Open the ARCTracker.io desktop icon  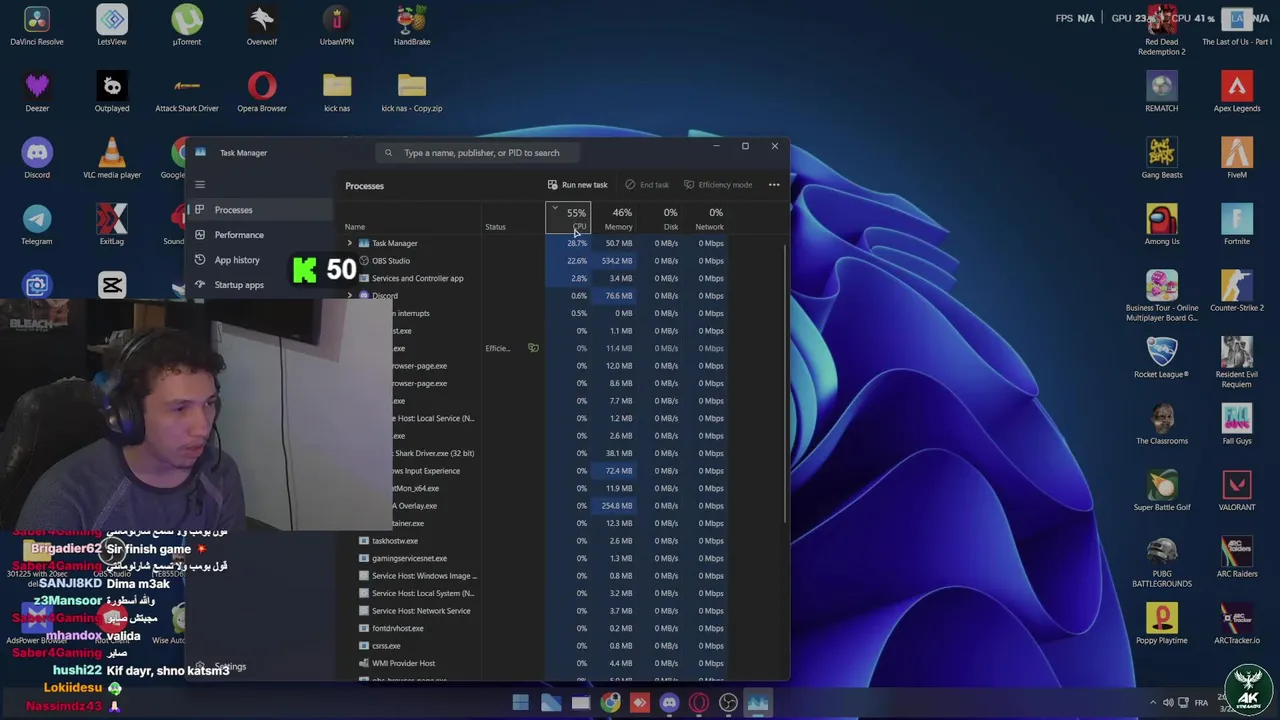tap(1237, 624)
